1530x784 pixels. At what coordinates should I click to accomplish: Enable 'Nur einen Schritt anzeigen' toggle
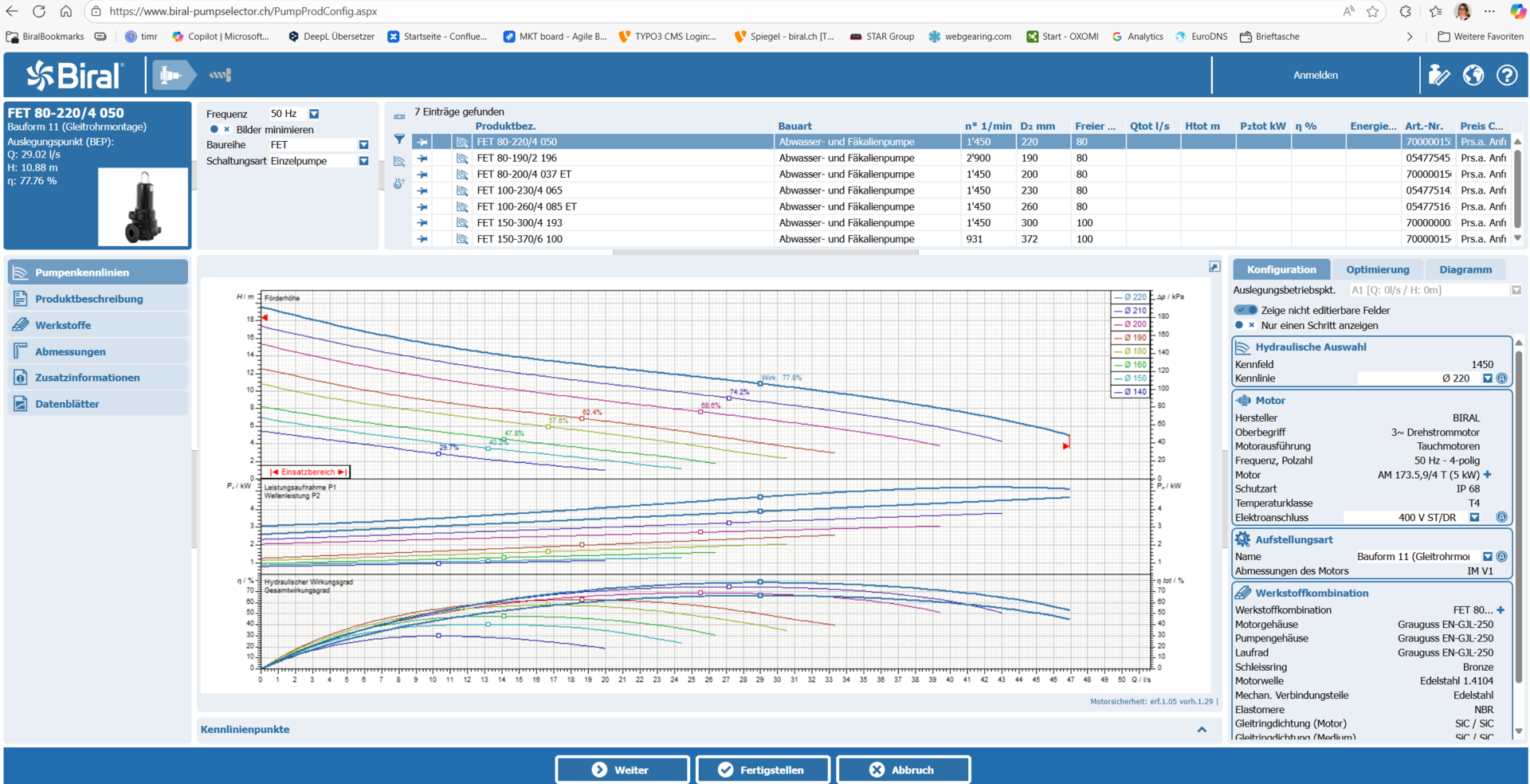click(1244, 325)
